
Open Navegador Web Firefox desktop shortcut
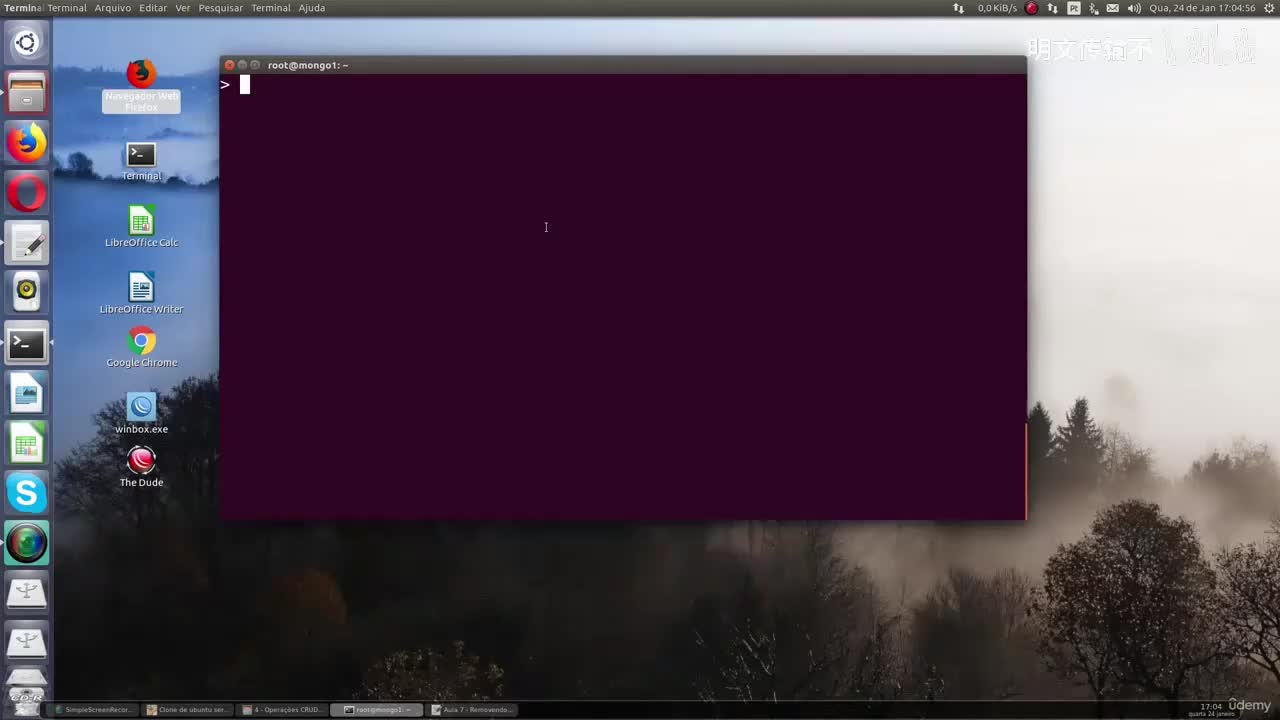point(141,86)
